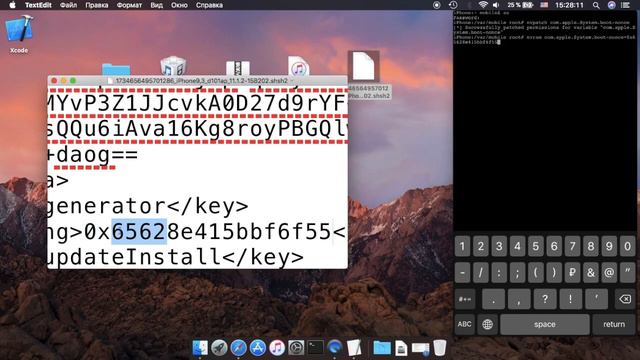
Task: Click the terminal command line area
Action: [x=544, y=40]
